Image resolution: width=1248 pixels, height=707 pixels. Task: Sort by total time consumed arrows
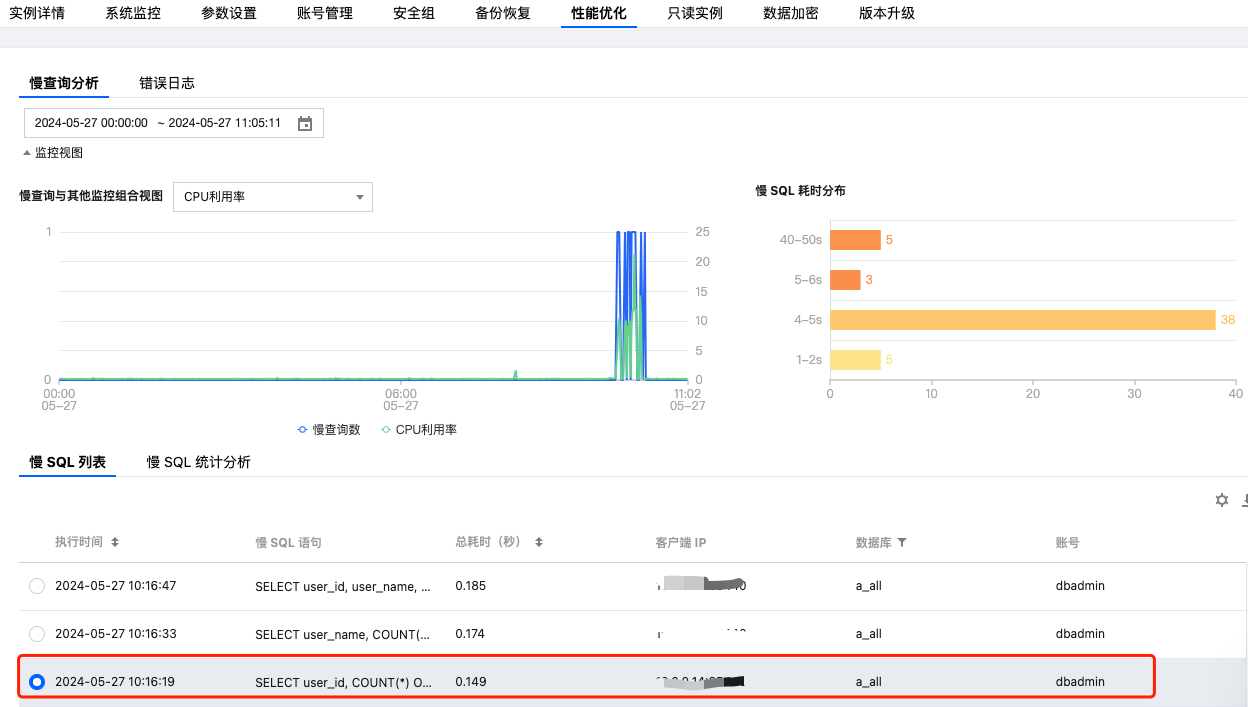click(x=539, y=542)
